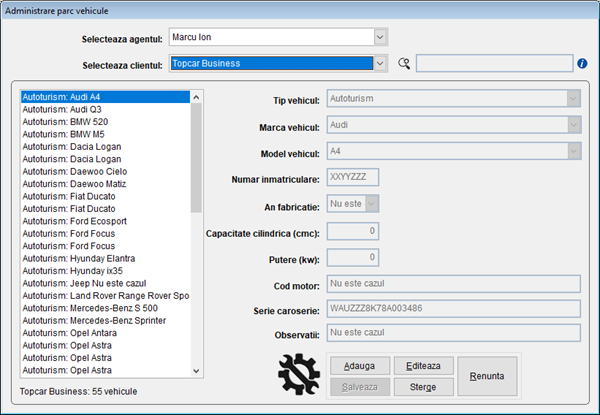The image size is (600, 415).
Task: Open the Selecteaza agentul dropdown
Action: pyautogui.click(x=380, y=38)
